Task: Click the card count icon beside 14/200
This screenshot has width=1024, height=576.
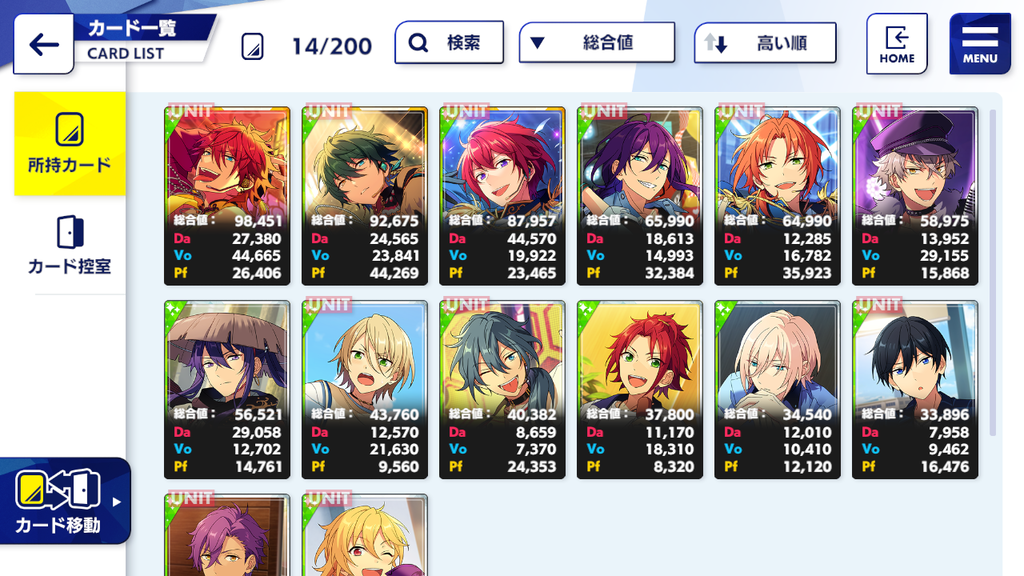Action: click(253, 46)
